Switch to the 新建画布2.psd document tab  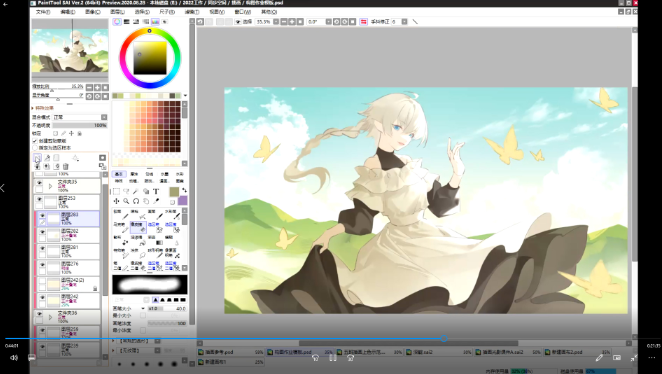(578, 352)
